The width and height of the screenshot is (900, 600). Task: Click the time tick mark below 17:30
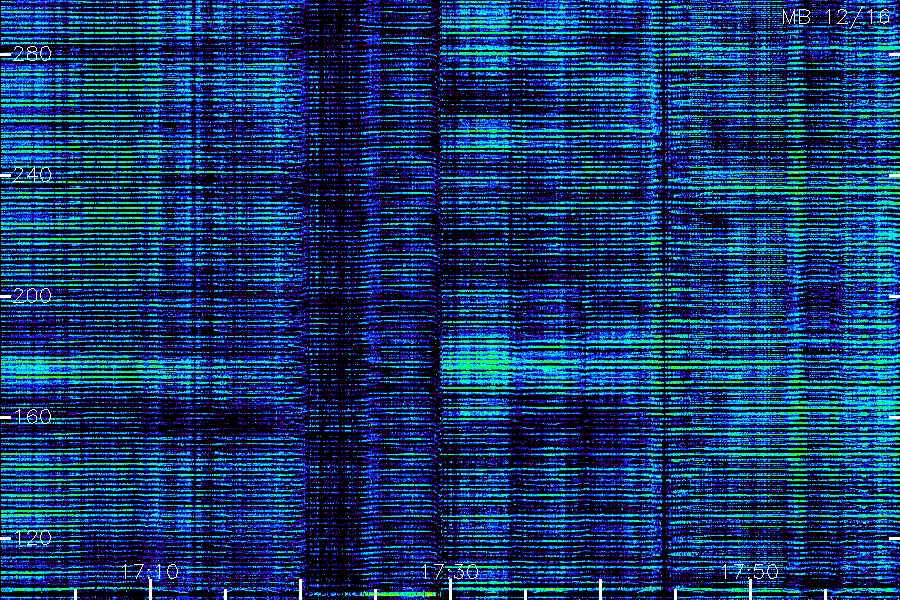point(450,590)
